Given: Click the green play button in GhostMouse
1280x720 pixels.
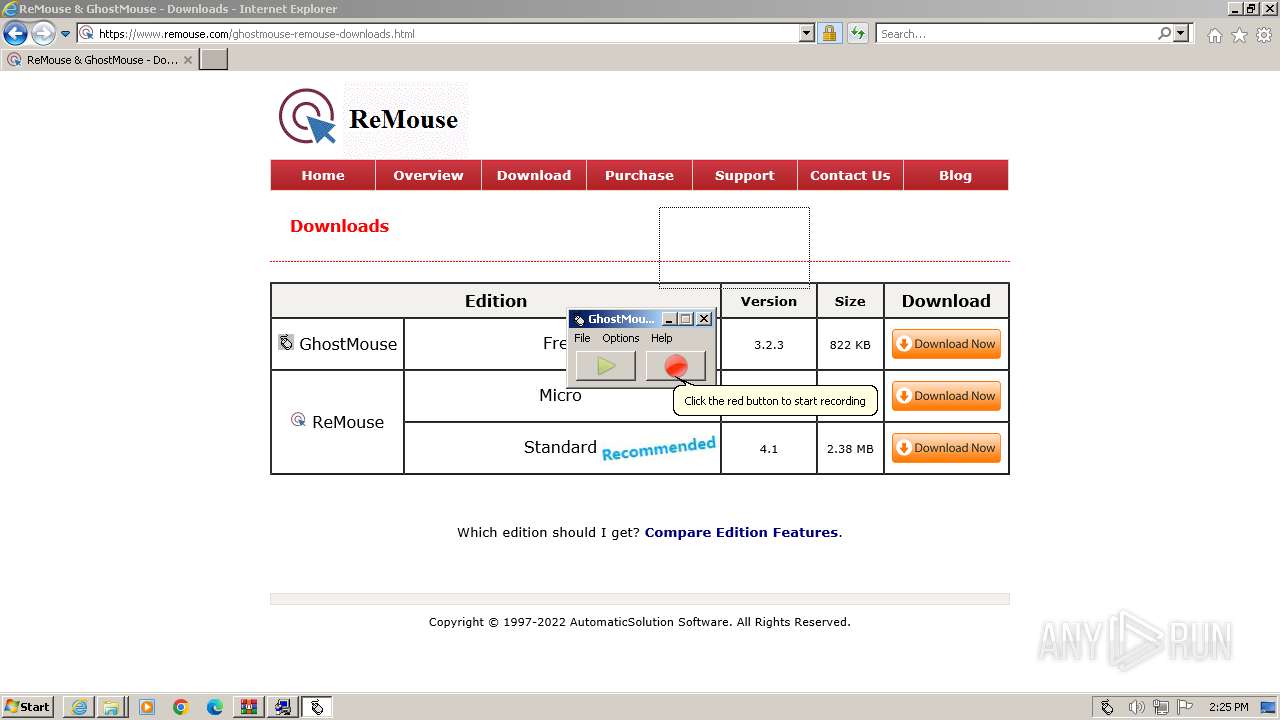Looking at the screenshot, I should click(x=606, y=367).
